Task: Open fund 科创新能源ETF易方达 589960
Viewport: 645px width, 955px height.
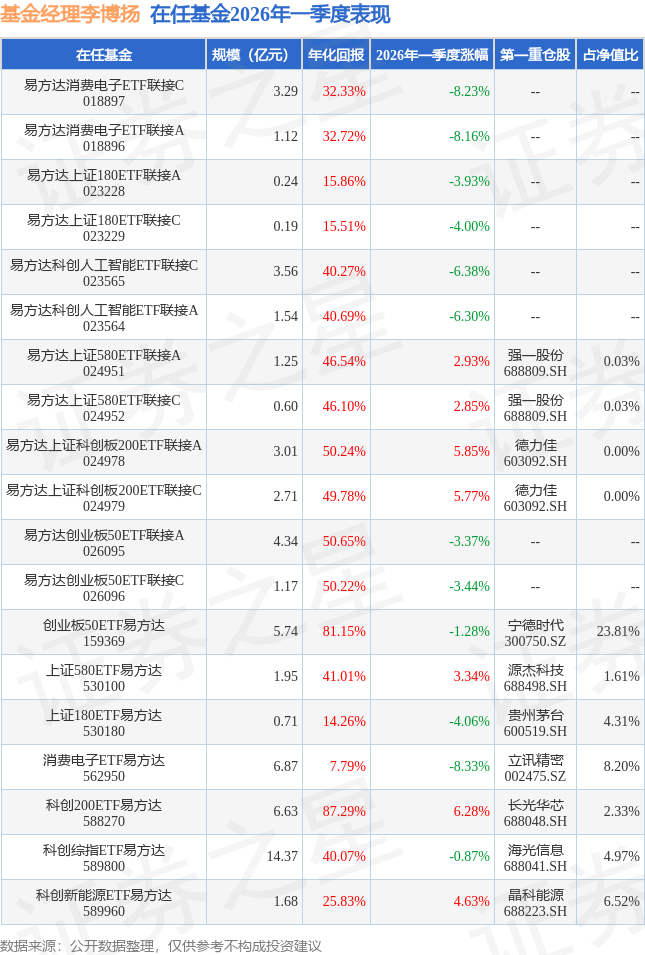Action: click(104, 902)
